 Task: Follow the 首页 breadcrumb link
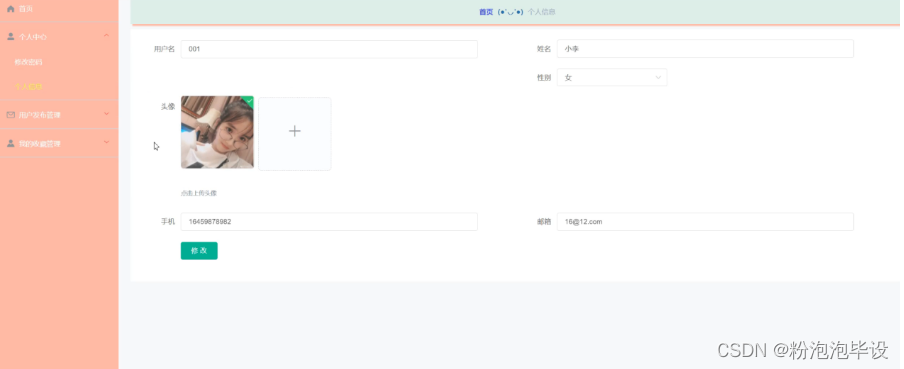[x=486, y=12]
